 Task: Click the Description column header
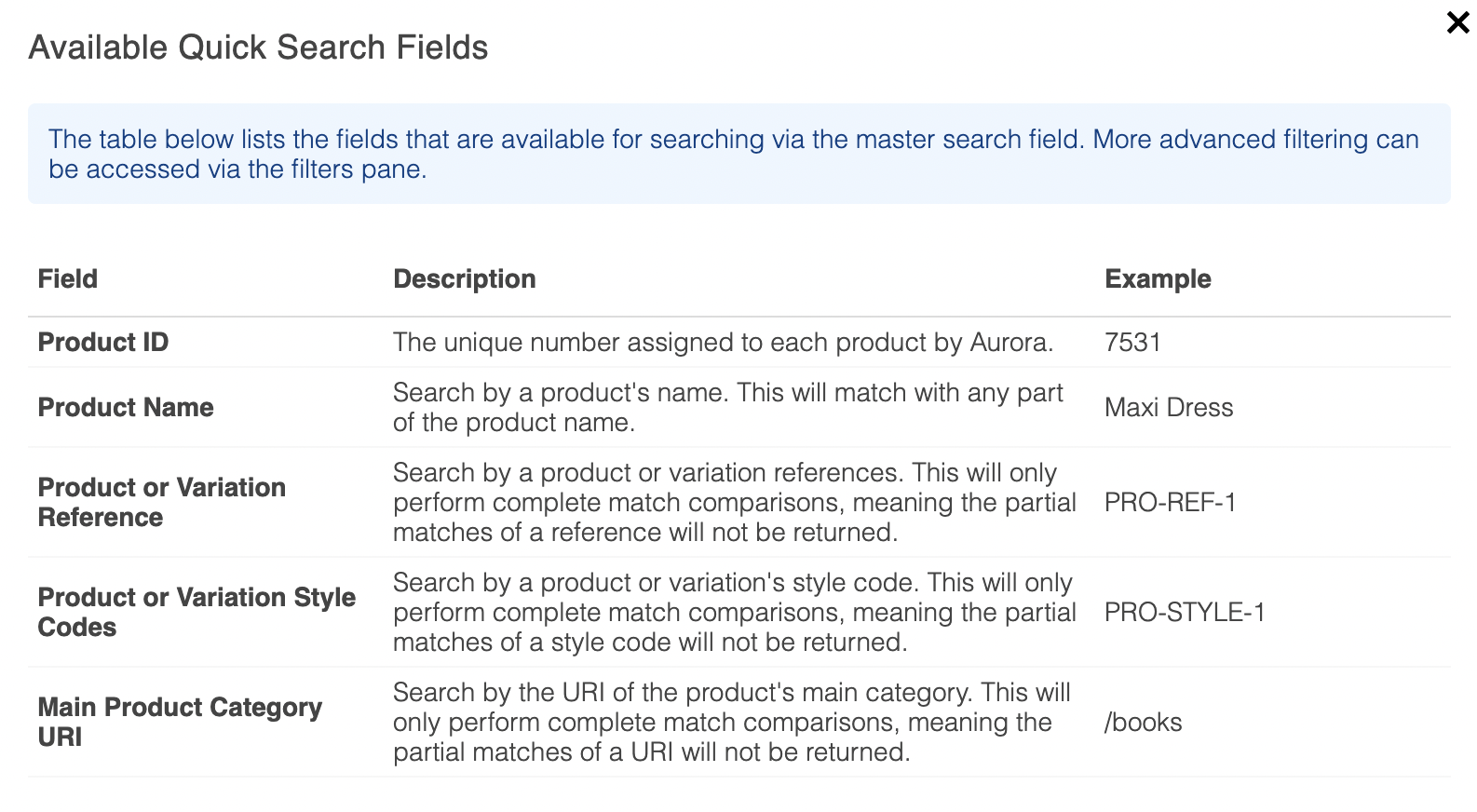[464, 279]
